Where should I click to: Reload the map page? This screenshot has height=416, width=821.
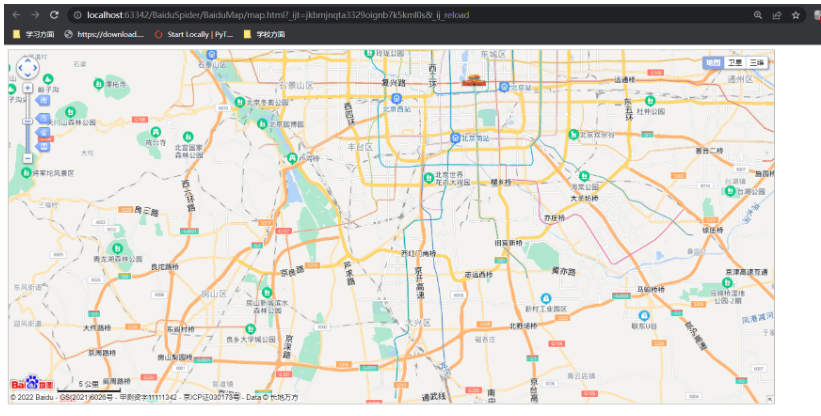click(x=54, y=15)
